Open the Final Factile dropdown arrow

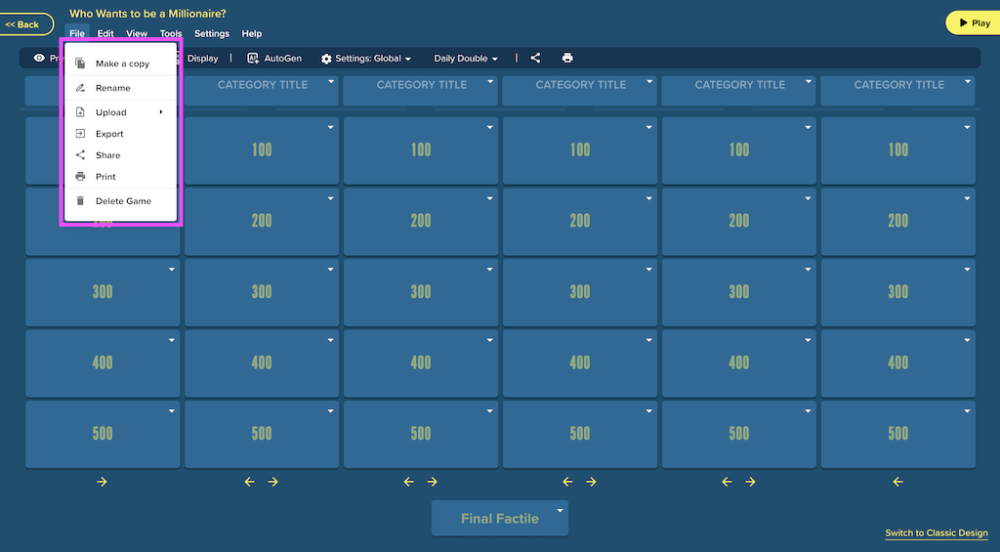560,510
